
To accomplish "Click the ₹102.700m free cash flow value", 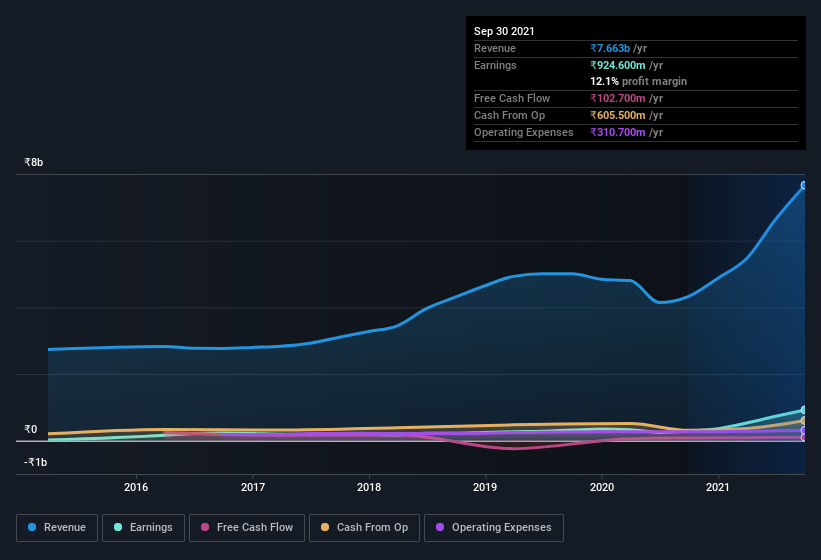I will 618,98.
